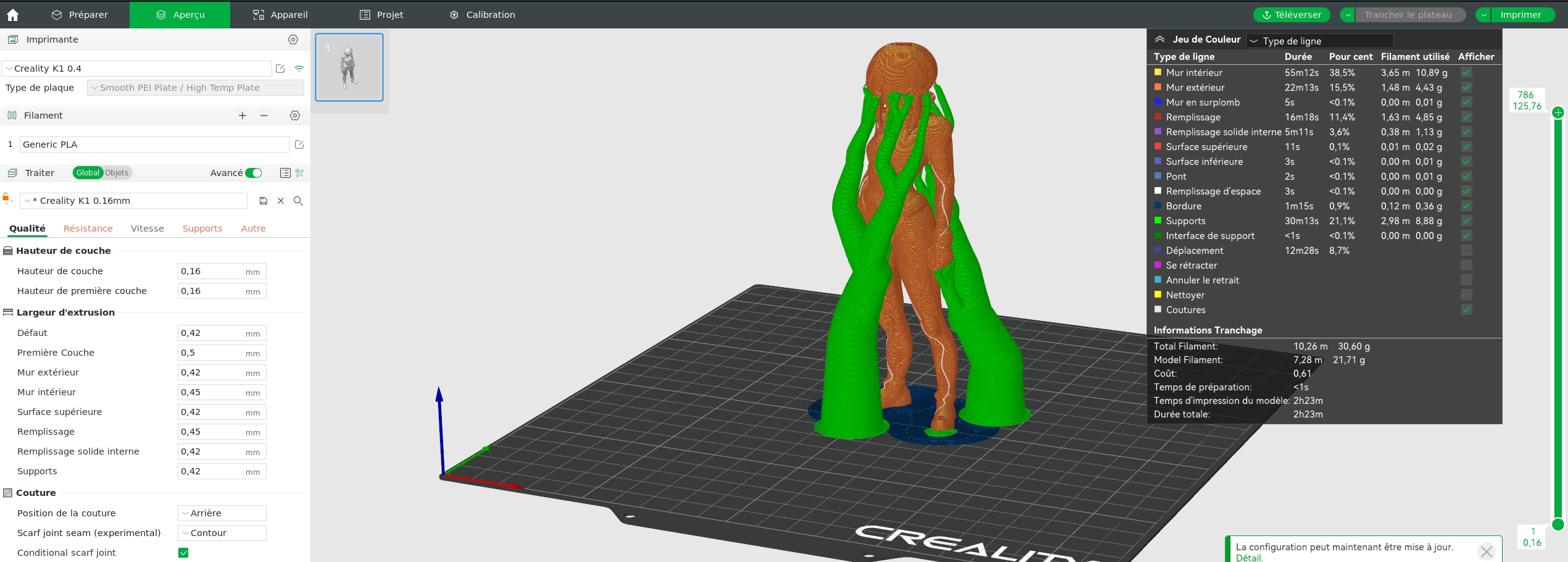Open the Type de ligne color dropdown

(x=1319, y=41)
